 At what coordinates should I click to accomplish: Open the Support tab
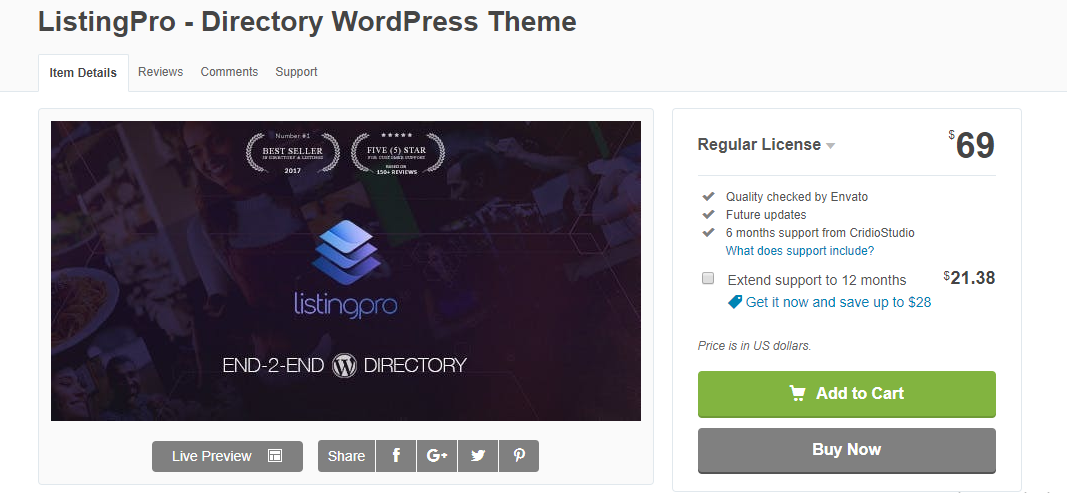click(x=296, y=71)
